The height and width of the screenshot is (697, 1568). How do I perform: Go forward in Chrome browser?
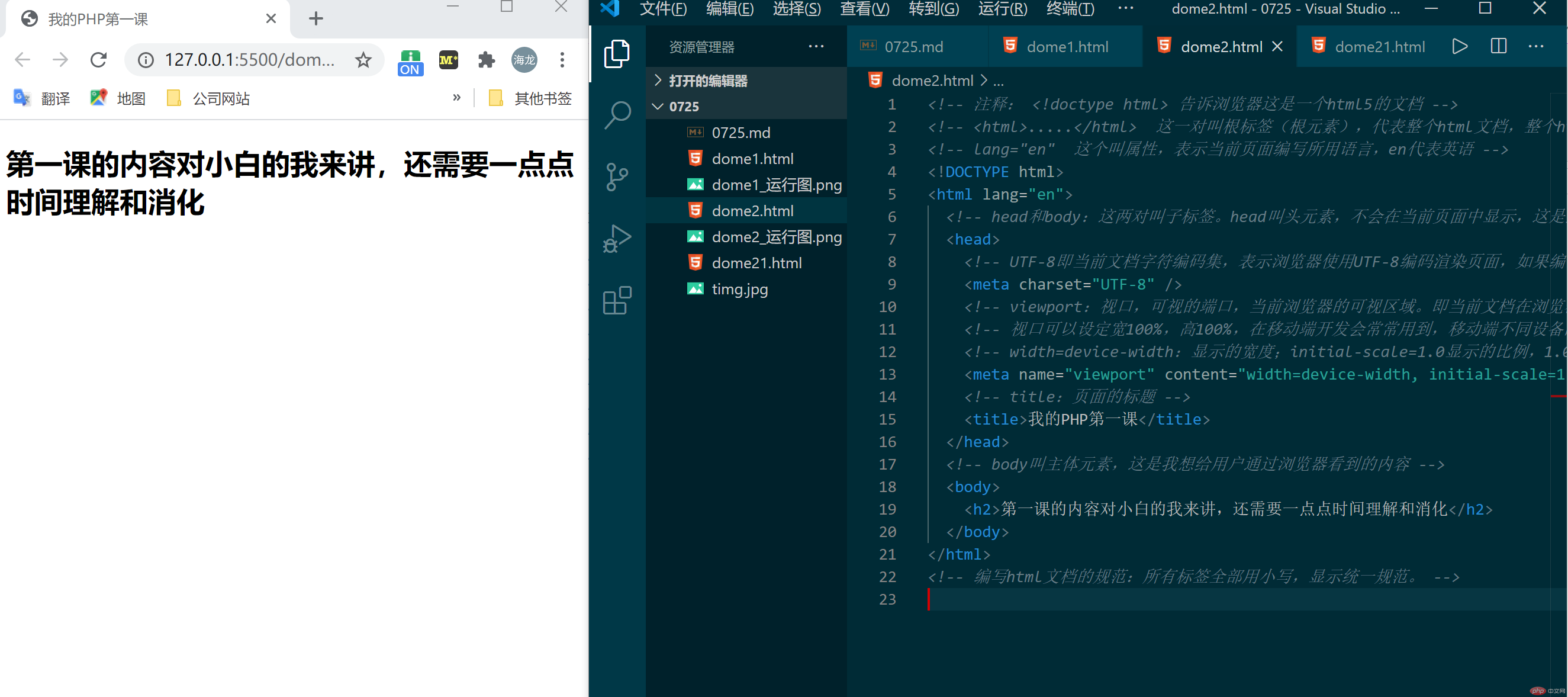coord(60,60)
